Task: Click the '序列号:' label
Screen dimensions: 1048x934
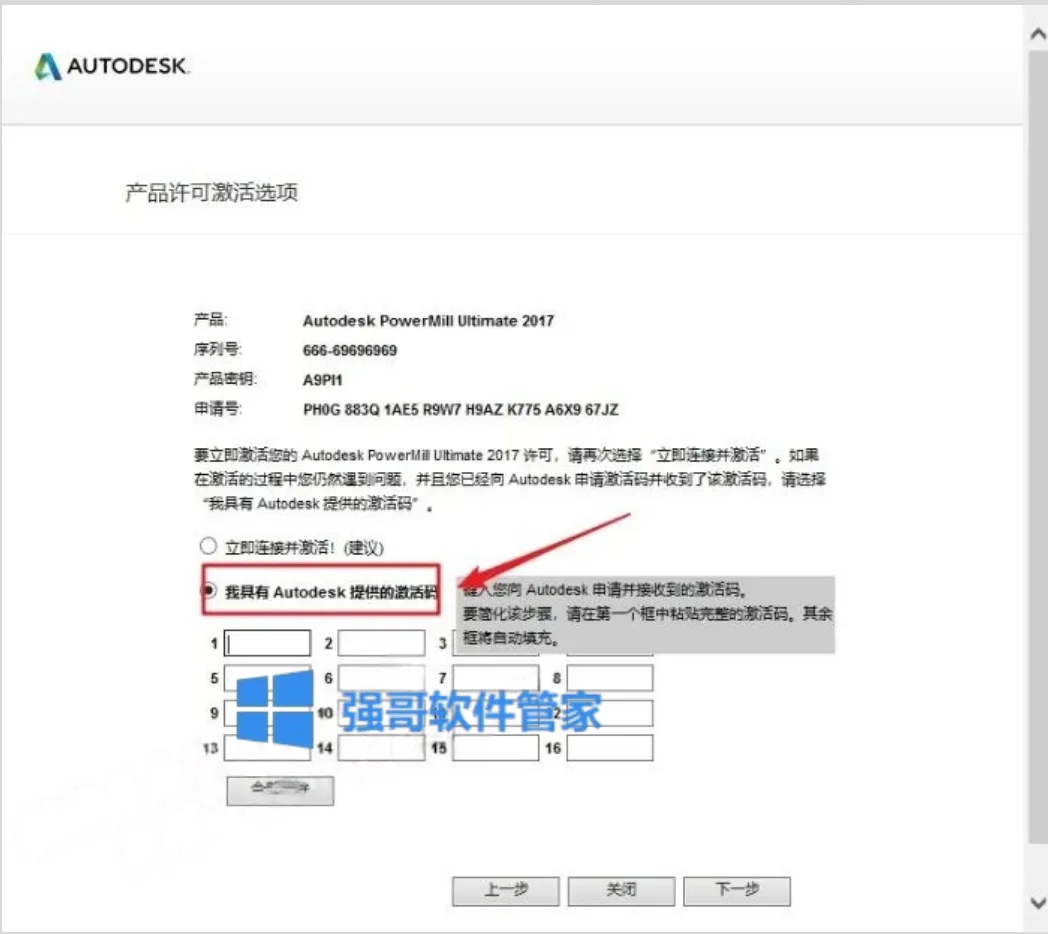Action: [218, 350]
